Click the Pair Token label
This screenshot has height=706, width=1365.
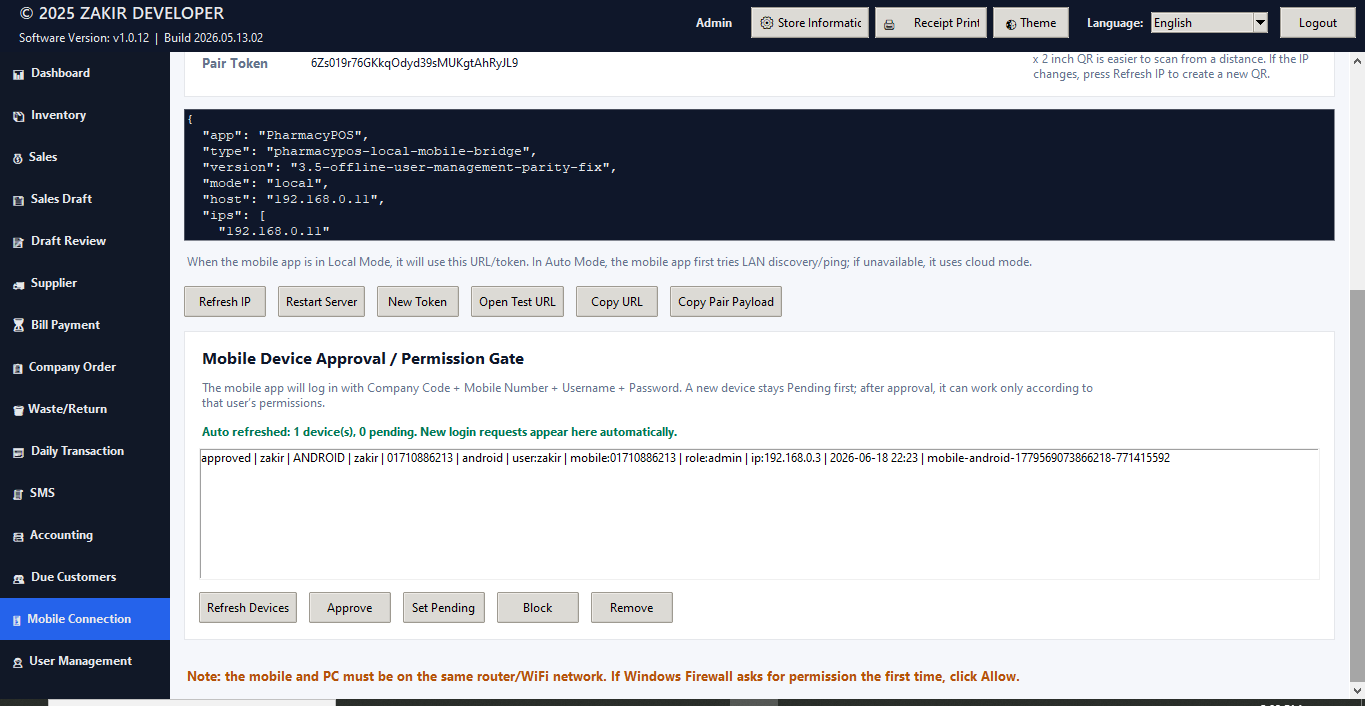[x=235, y=63]
